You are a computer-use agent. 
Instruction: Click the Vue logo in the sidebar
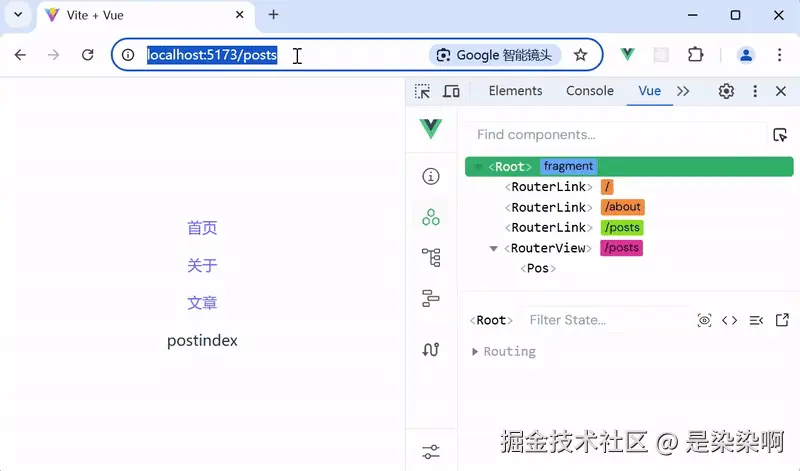(x=431, y=128)
